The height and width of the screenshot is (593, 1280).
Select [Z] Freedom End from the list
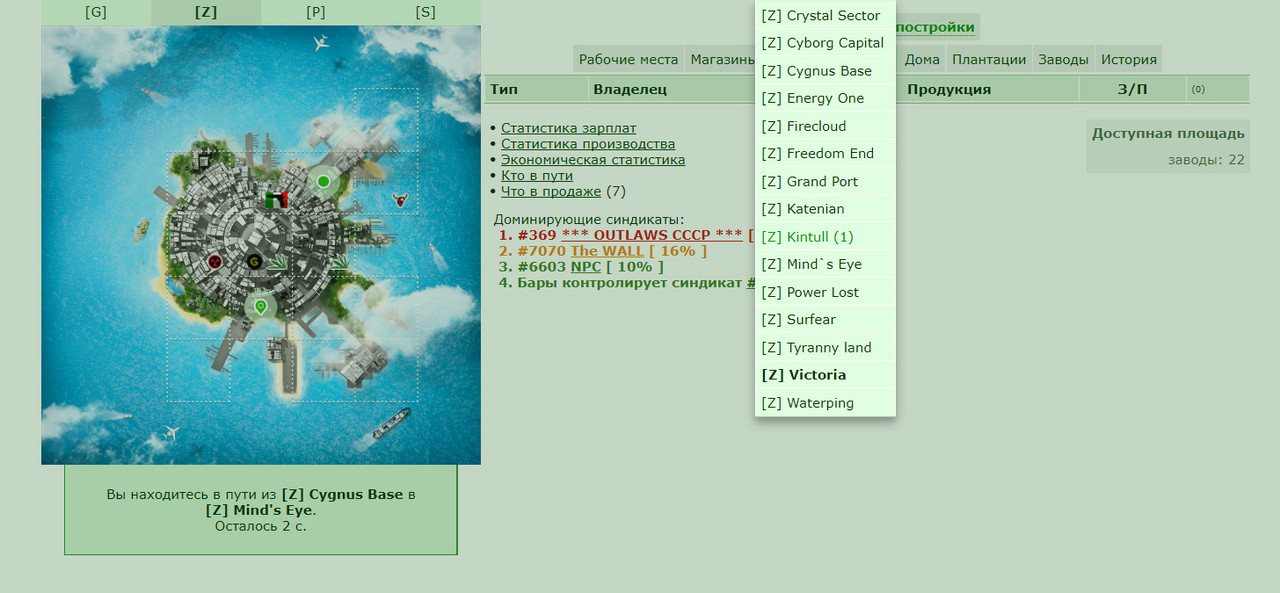coord(825,153)
